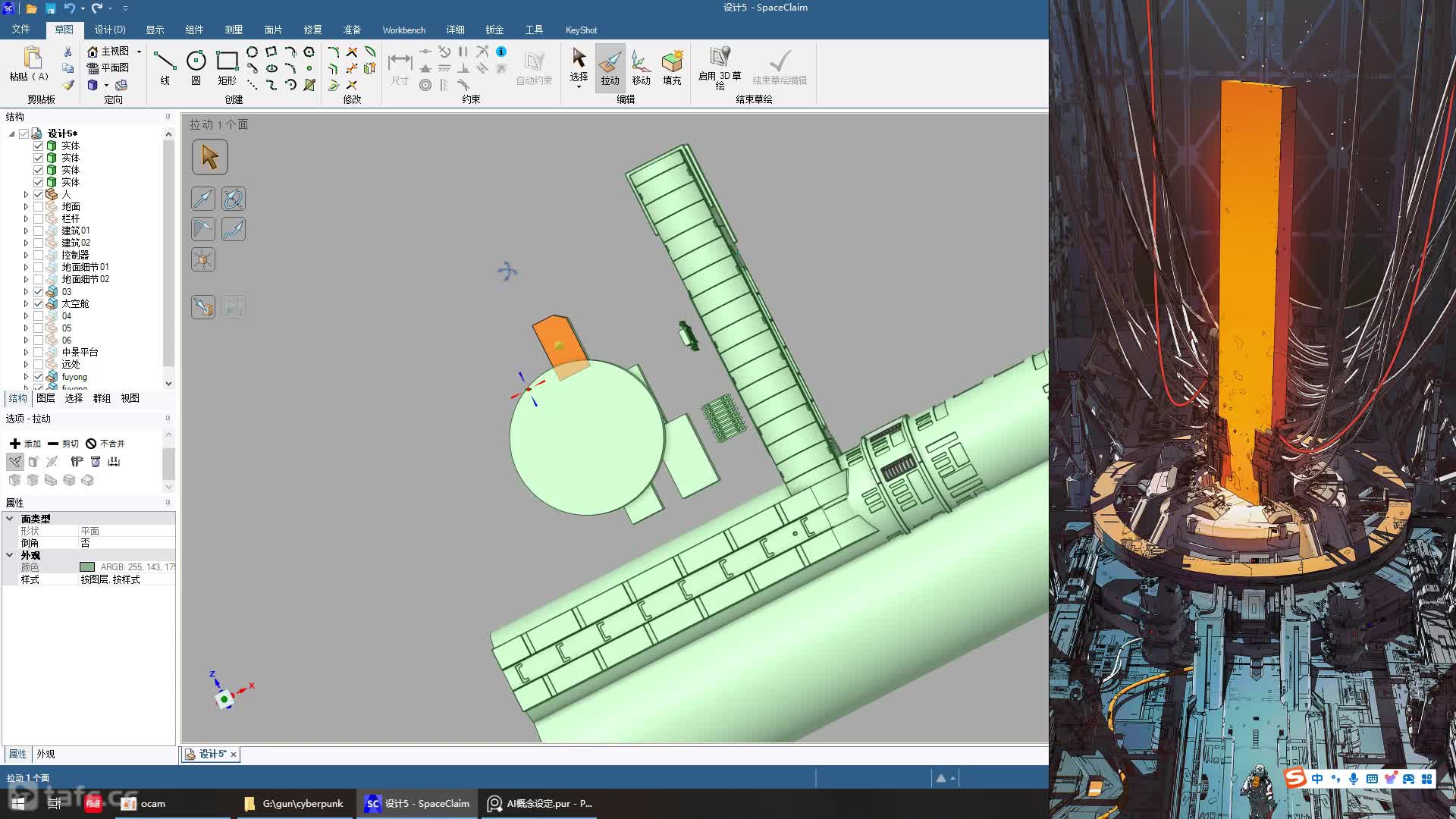Uncheck the 03 component visibility checkbox
Screen dimensions: 1456x819
38,291
